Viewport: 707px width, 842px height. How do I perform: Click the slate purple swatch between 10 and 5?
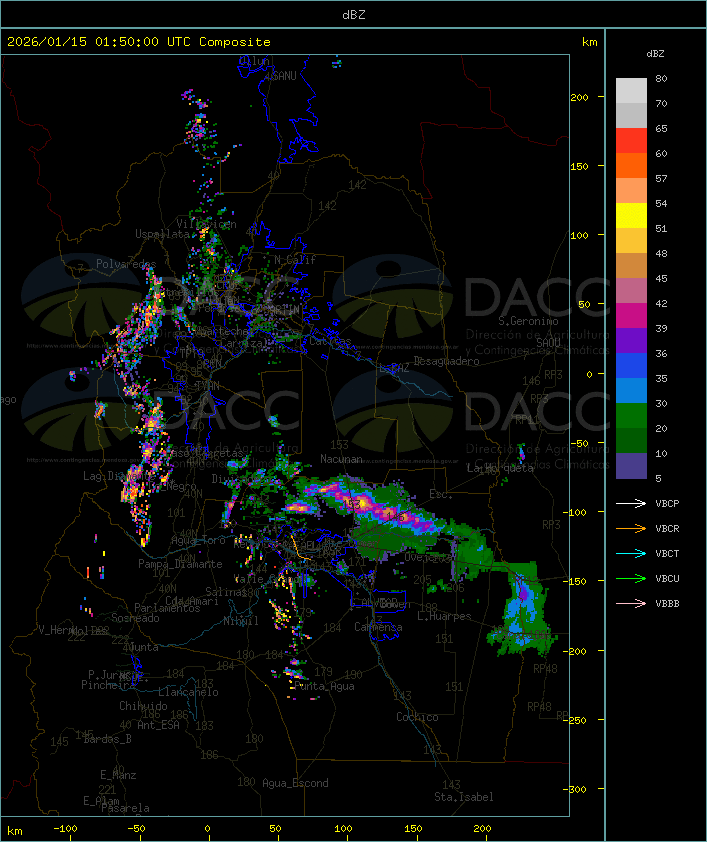tap(631, 466)
